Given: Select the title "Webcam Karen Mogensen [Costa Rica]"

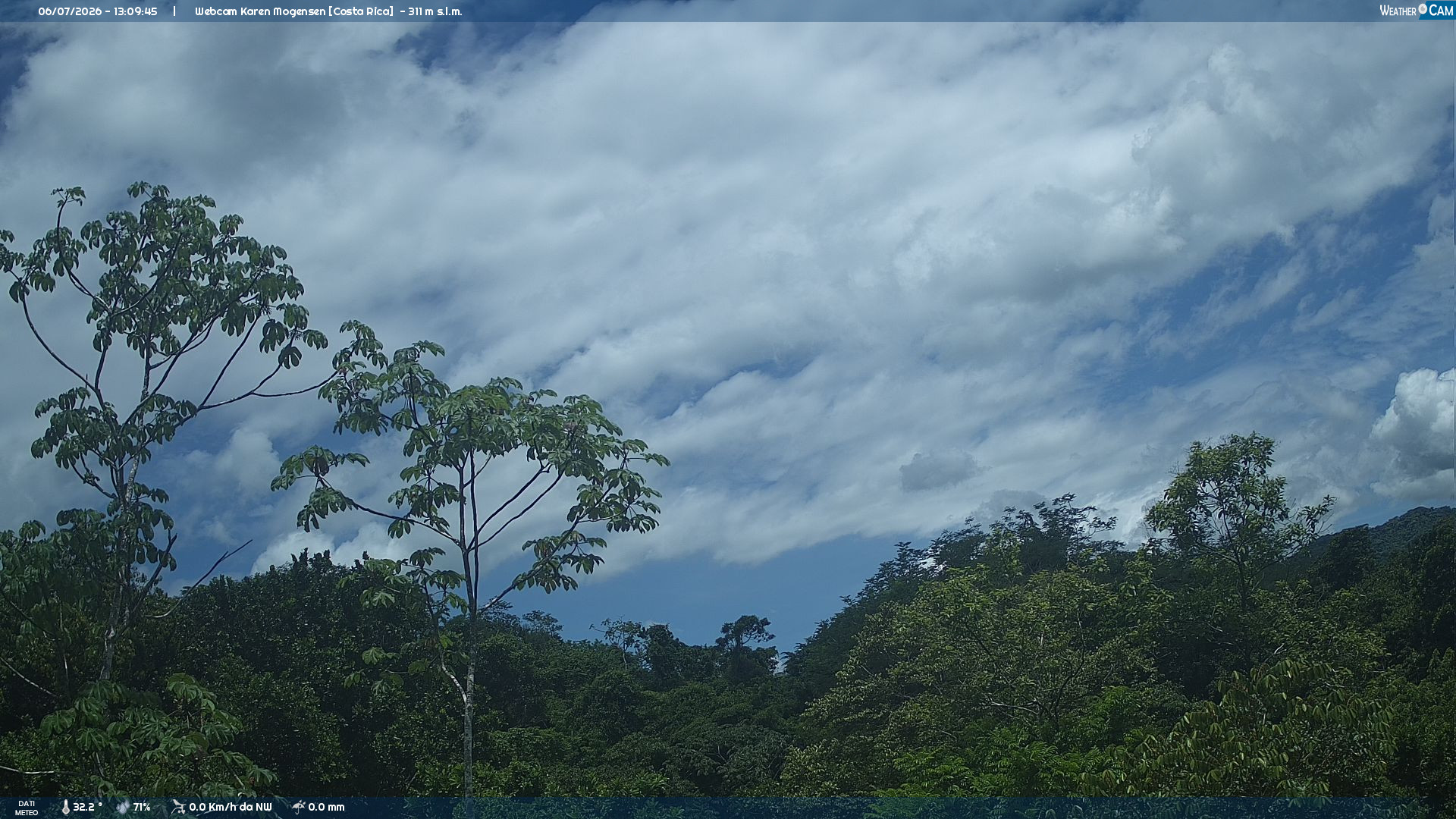Looking at the screenshot, I should point(294,11).
